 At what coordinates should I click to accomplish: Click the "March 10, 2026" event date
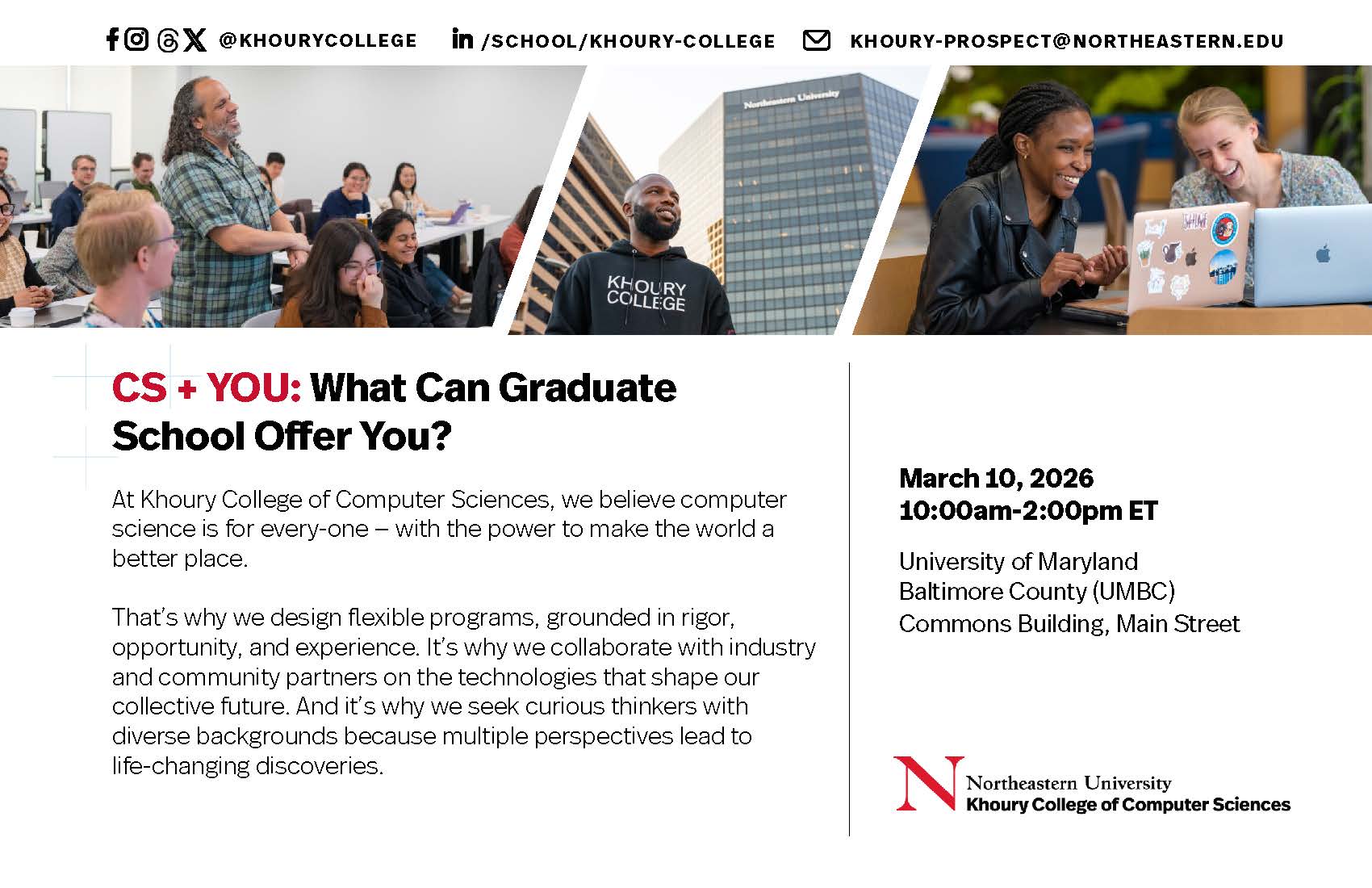[996, 478]
